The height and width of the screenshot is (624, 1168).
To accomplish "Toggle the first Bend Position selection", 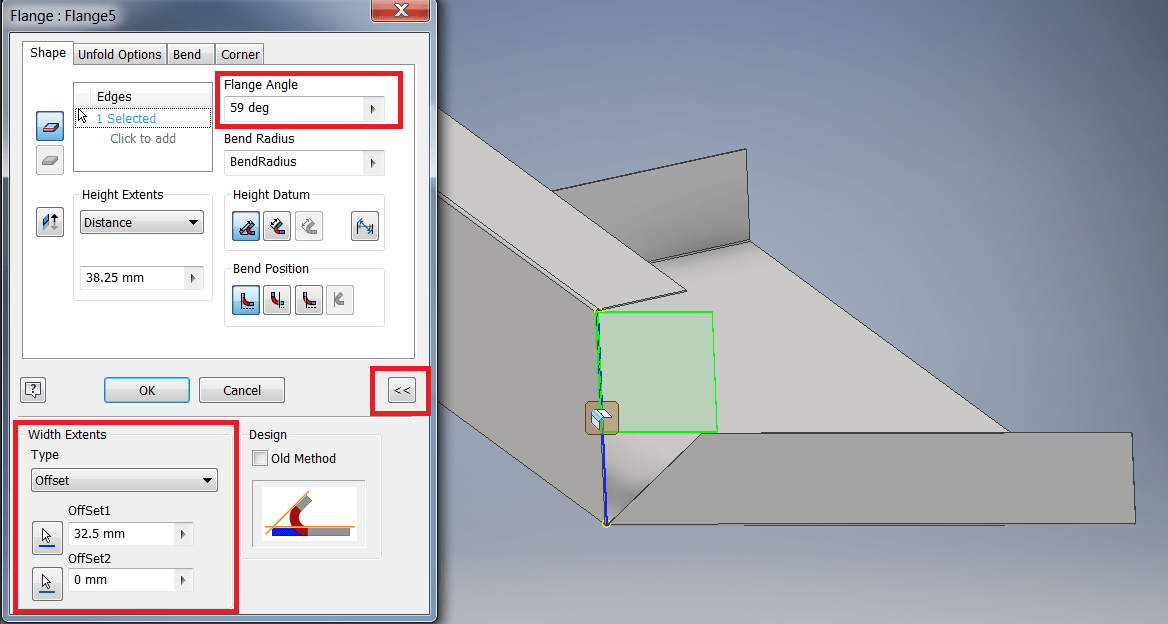I will (245, 299).
